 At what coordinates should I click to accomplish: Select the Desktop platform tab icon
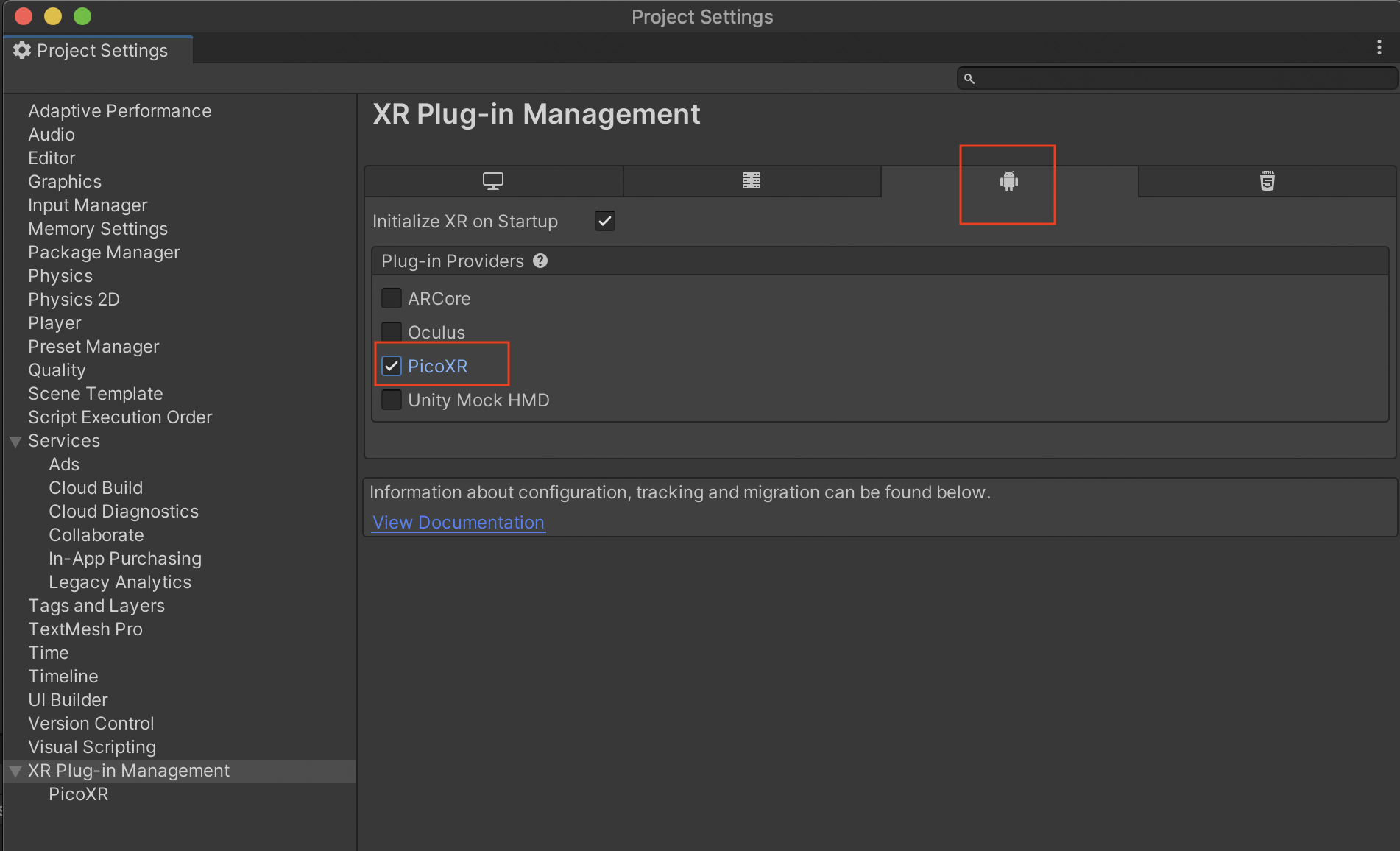pos(493,181)
